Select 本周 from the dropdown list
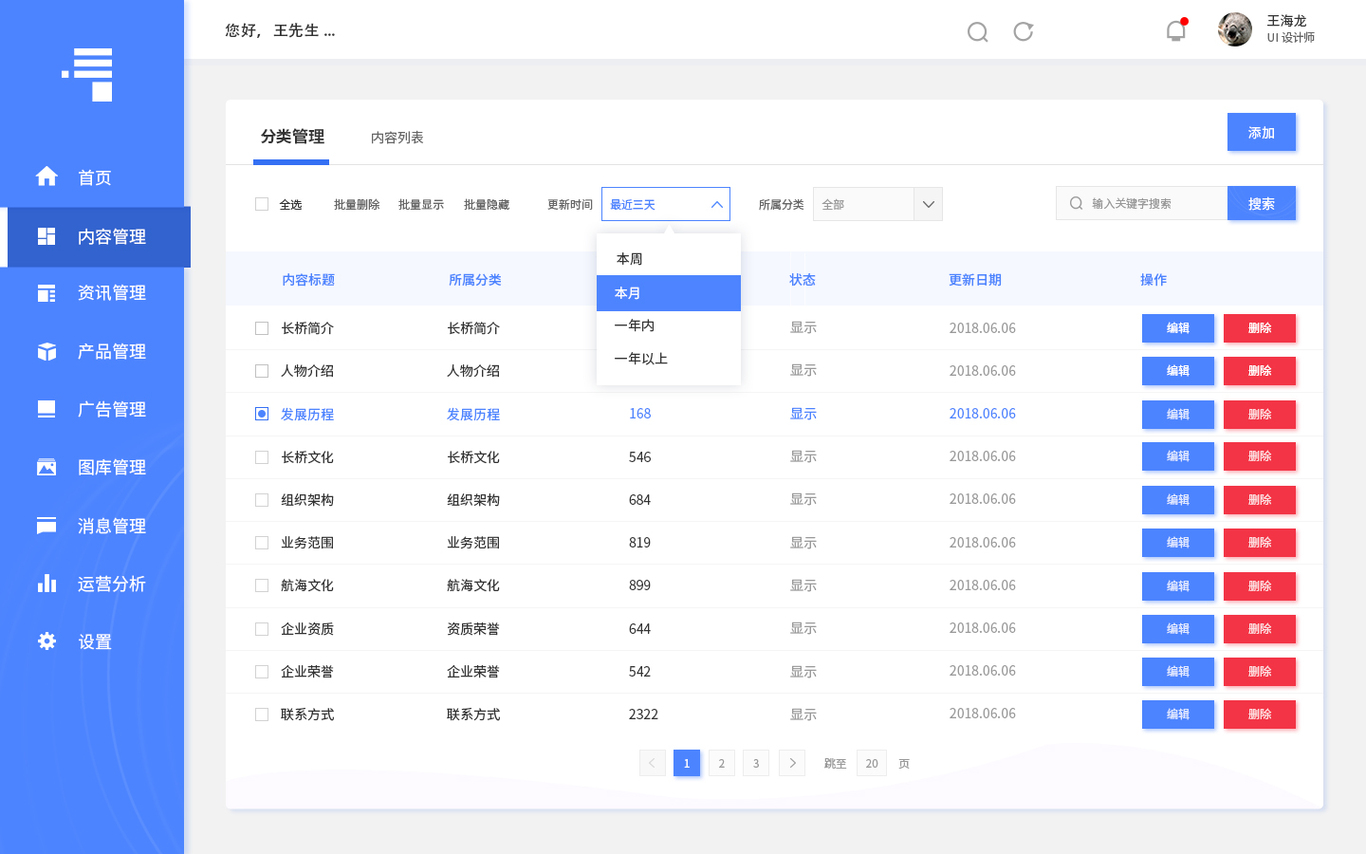The image size is (1366, 854). click(668, 259)
